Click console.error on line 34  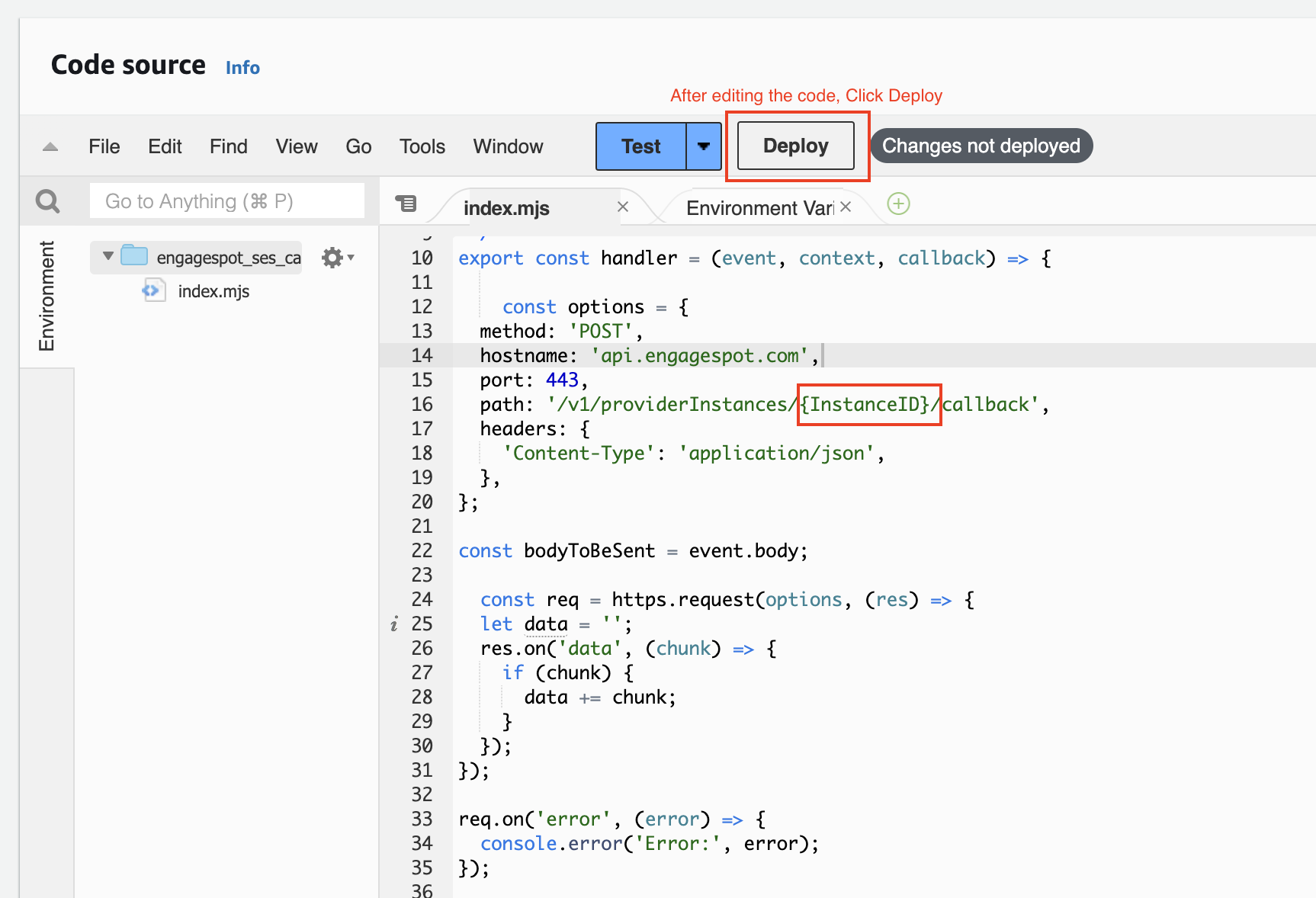pyautogui.click(x=551, y=844)
